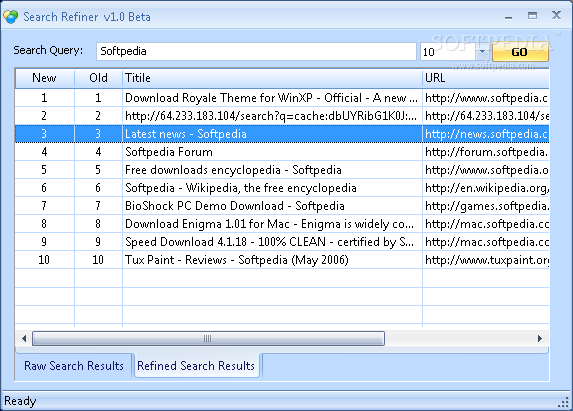Select Speed Download 4.1.18 row

point(282,241)
